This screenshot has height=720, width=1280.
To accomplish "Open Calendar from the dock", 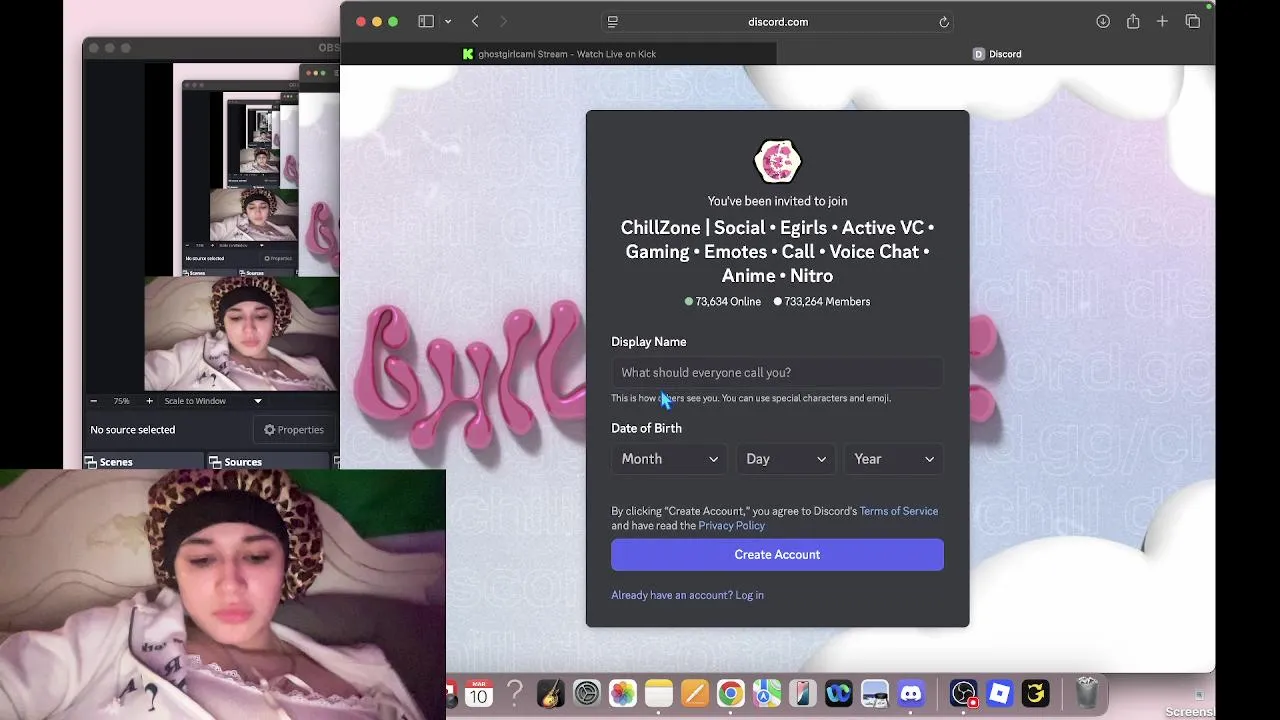I will click(479, 693).
